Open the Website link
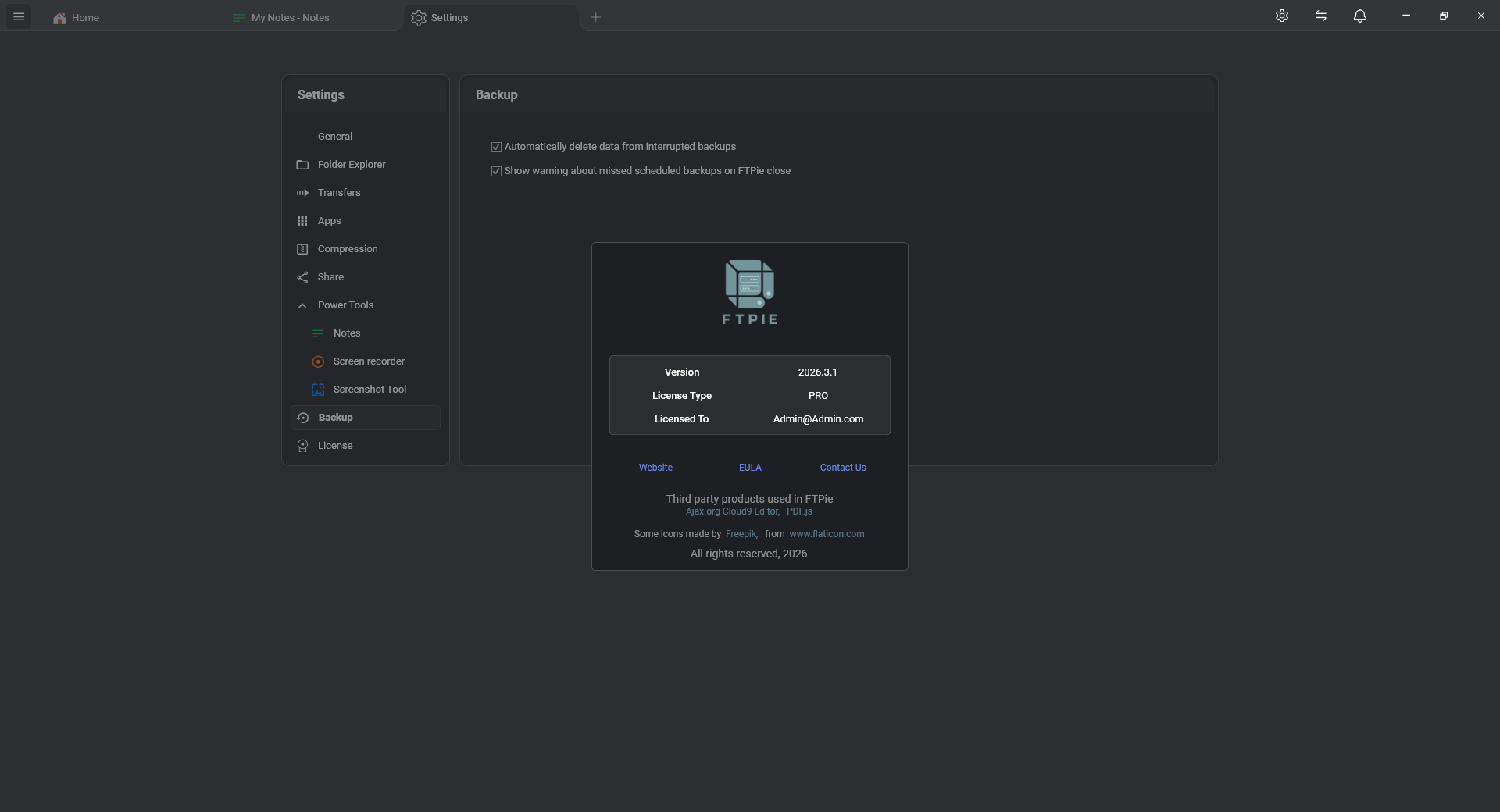 [x=655, y=468]
